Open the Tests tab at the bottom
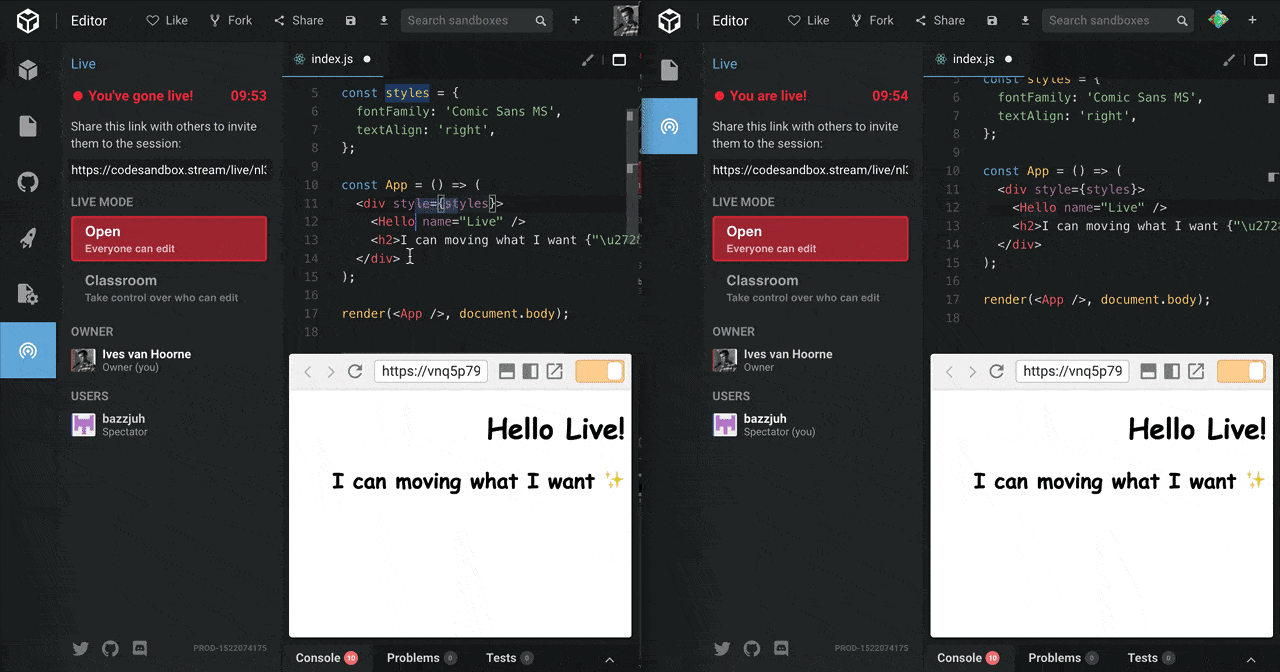The height and width of the screenshot is (672, 1280). point(503,658)
